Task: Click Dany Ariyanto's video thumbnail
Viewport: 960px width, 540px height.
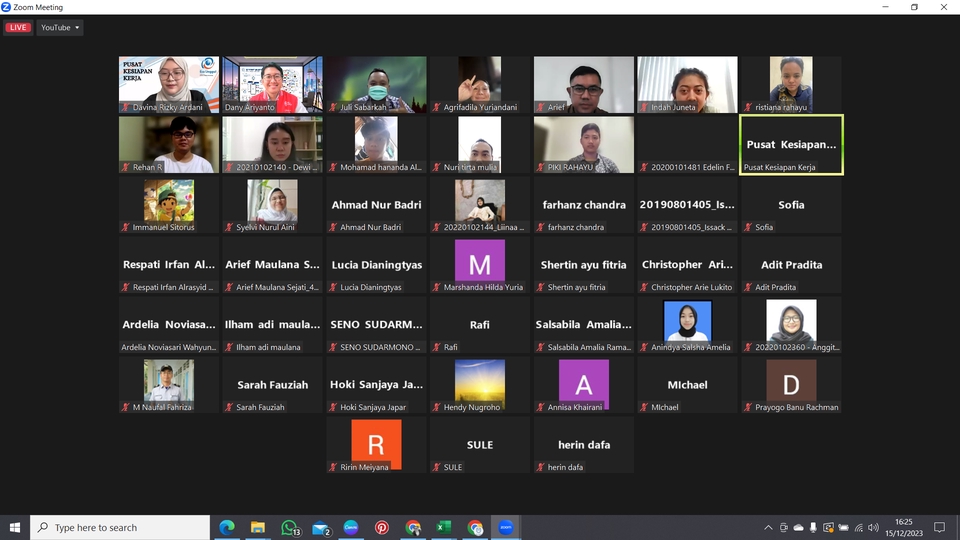Action: pyautogui.click(x=272, y=84)
